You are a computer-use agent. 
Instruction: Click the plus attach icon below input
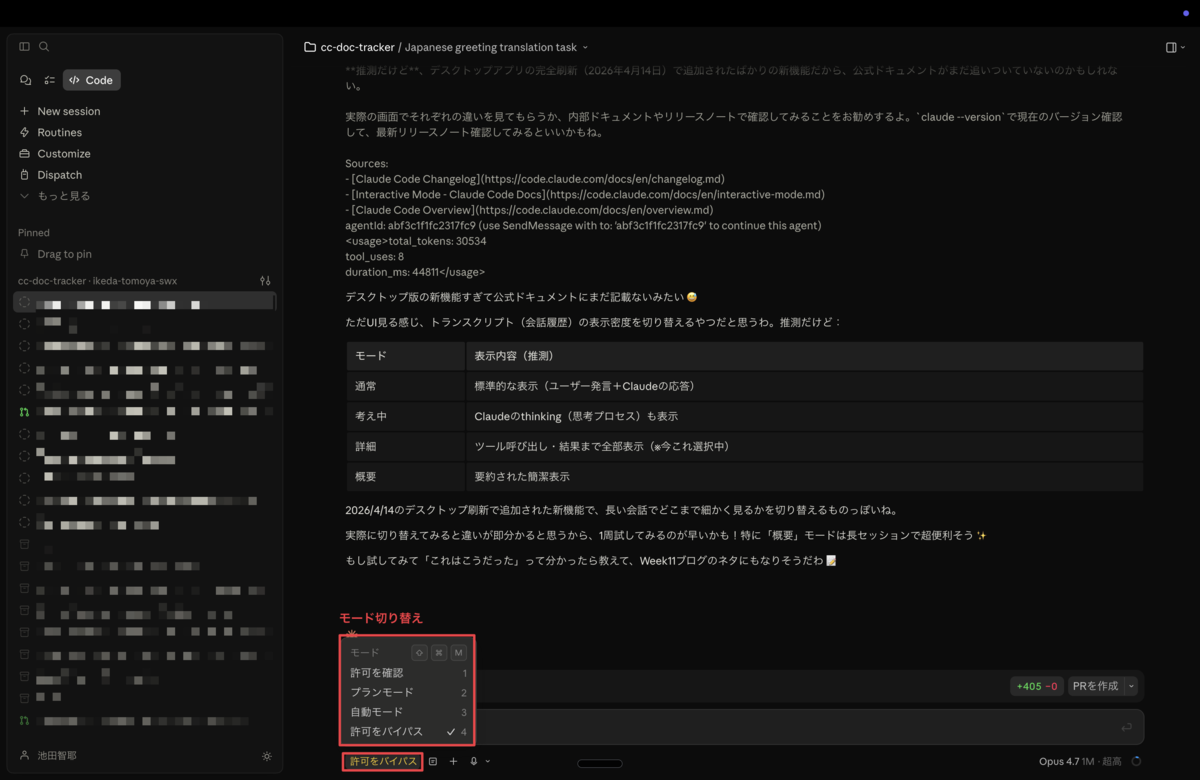(x=453, y=762)
